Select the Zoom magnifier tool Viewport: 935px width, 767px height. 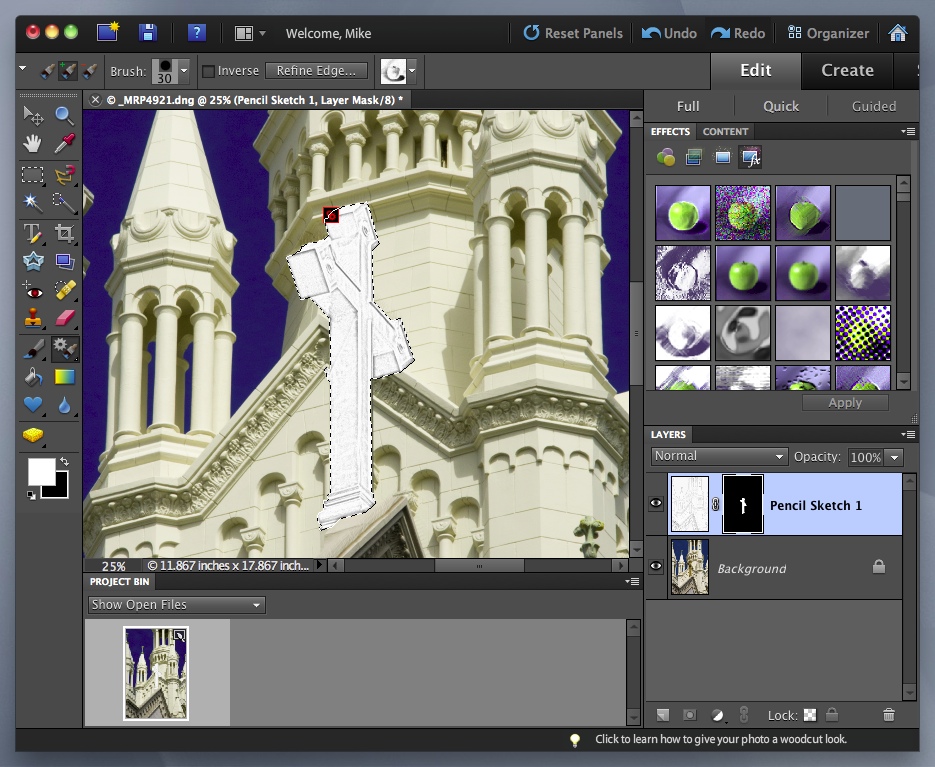point(65,116)
